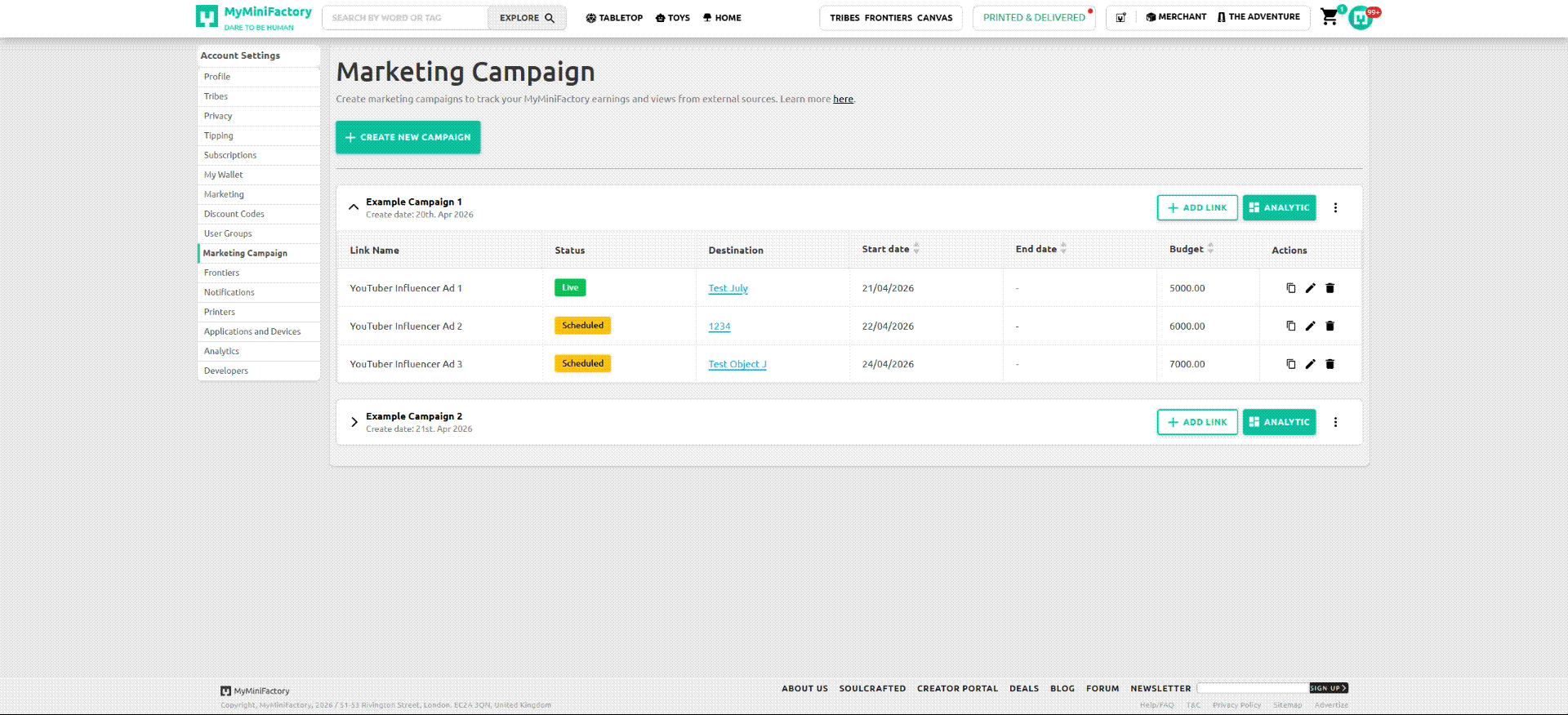This screenshot has width=1568, height=715.
Task: Submit newsletter Sign Up button
Action: (1329, 688)
